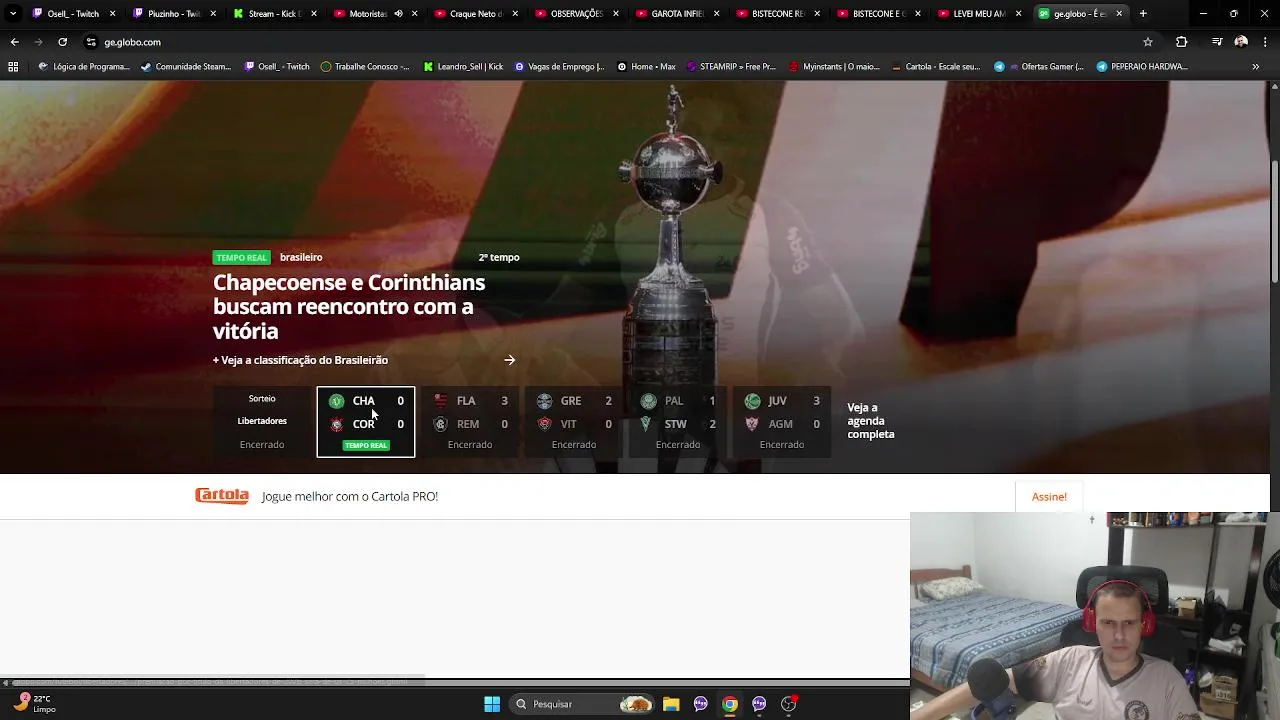Close the Osell_ - Twitch tab
This screenshot has width=1280, height=720.
click(x=112, y=14)
